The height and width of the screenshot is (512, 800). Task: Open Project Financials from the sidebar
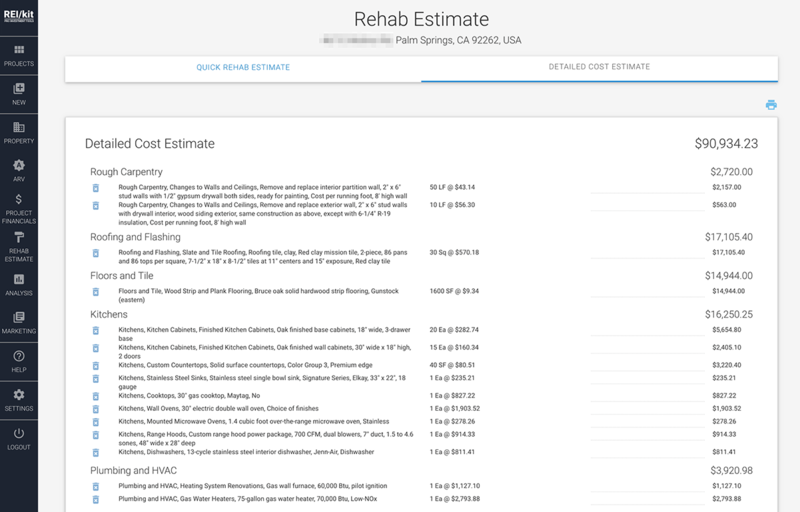19,209
